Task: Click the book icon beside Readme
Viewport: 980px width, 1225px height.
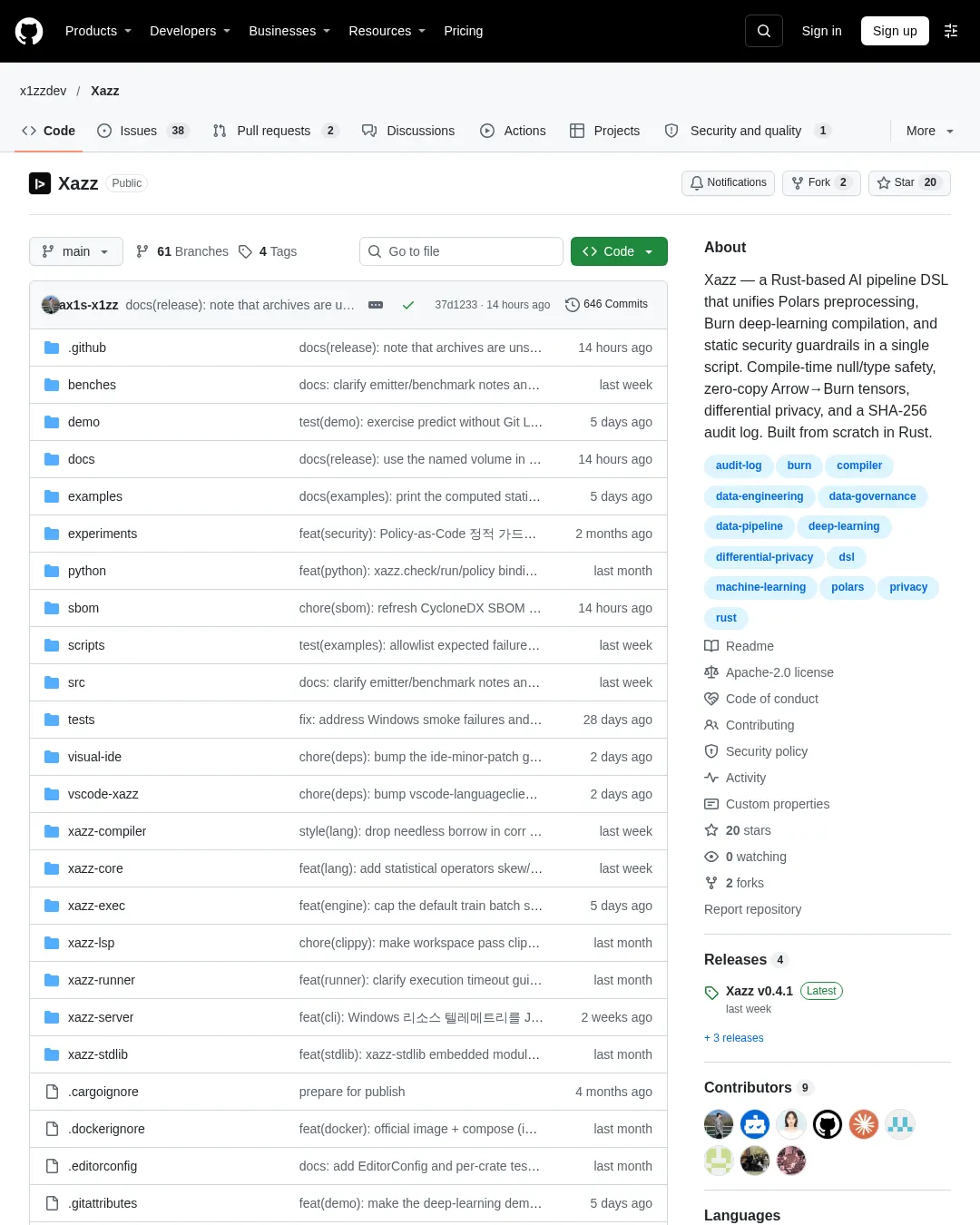Action: [711, 646]
